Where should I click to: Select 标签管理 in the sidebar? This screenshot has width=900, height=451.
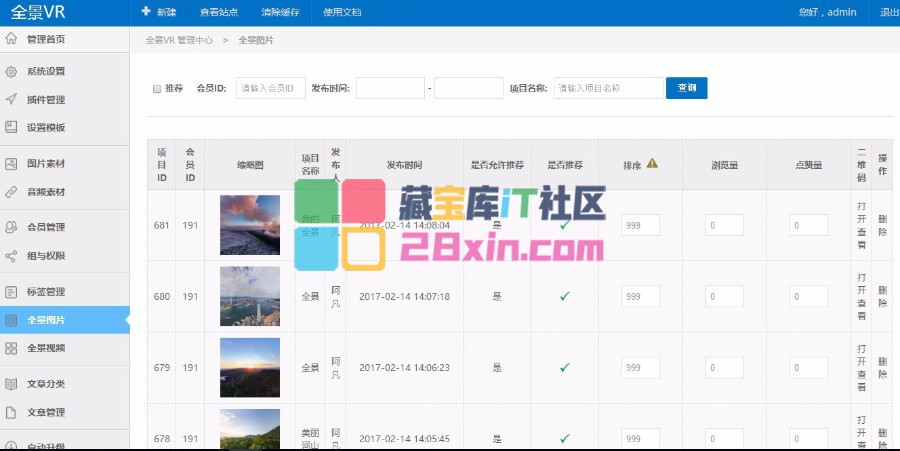tap(46, 292)
